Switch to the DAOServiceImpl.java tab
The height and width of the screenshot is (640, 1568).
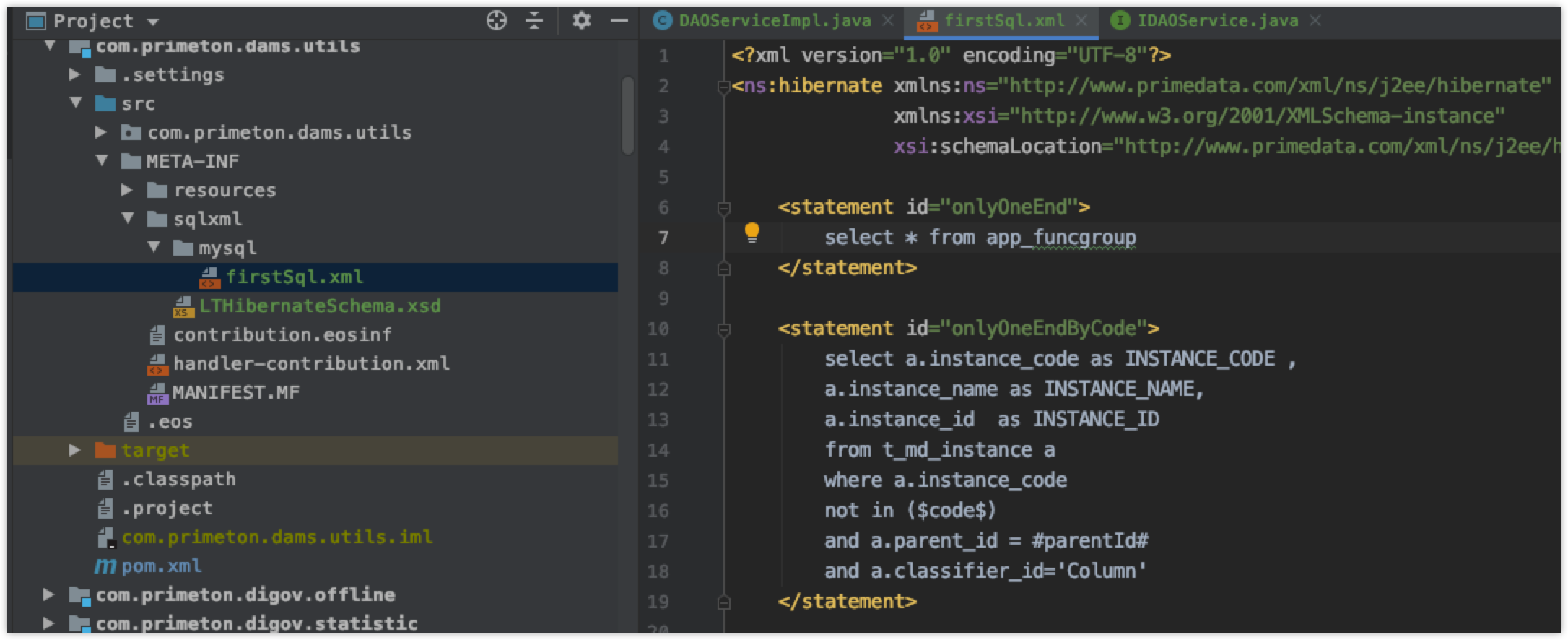tap(774, 21)
